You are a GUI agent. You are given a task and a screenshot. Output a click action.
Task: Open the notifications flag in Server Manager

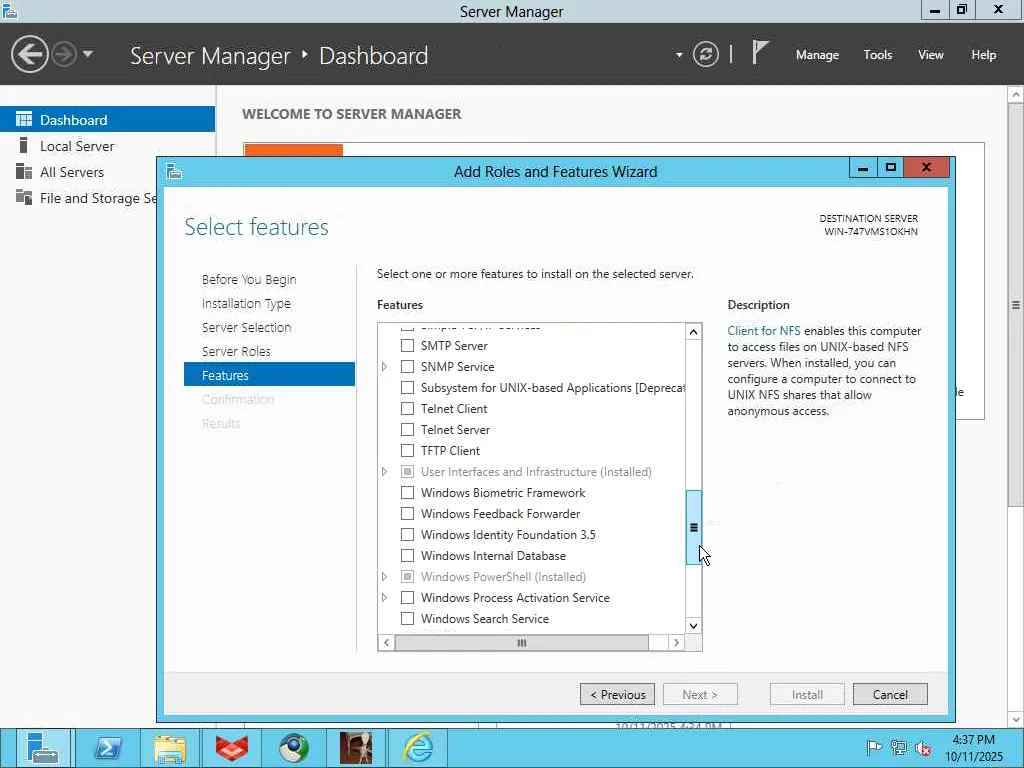[x=759, y=52]
